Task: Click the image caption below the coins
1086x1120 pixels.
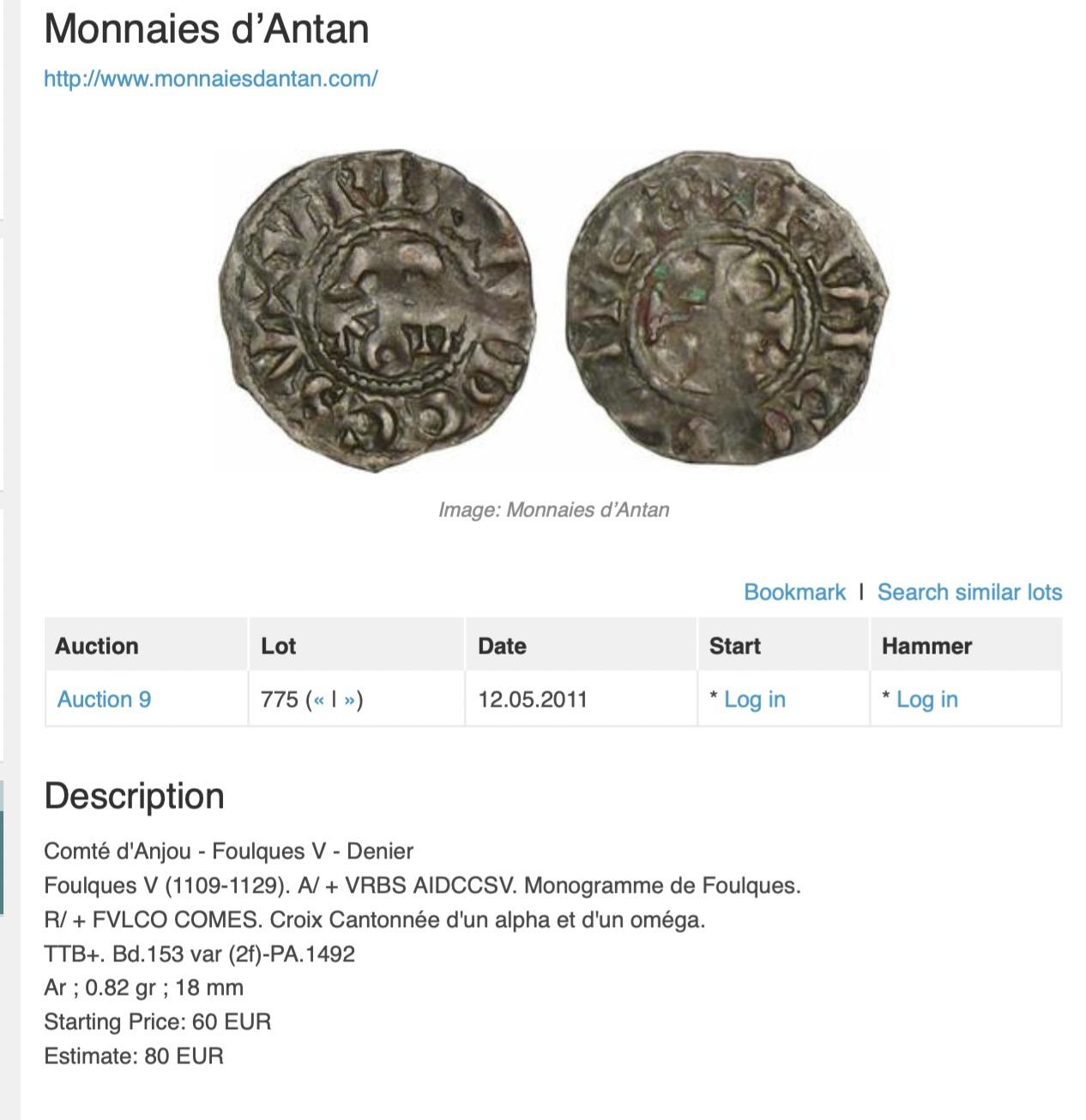Action: click(x=553, y=510)
